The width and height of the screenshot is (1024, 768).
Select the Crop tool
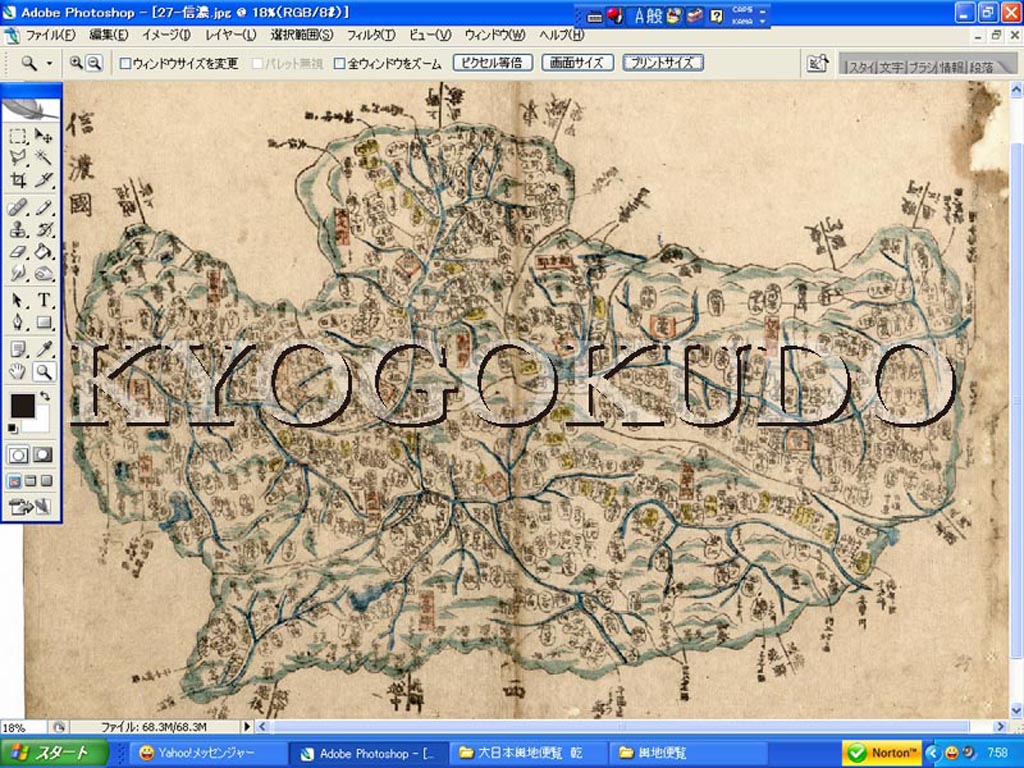point(18,180)
